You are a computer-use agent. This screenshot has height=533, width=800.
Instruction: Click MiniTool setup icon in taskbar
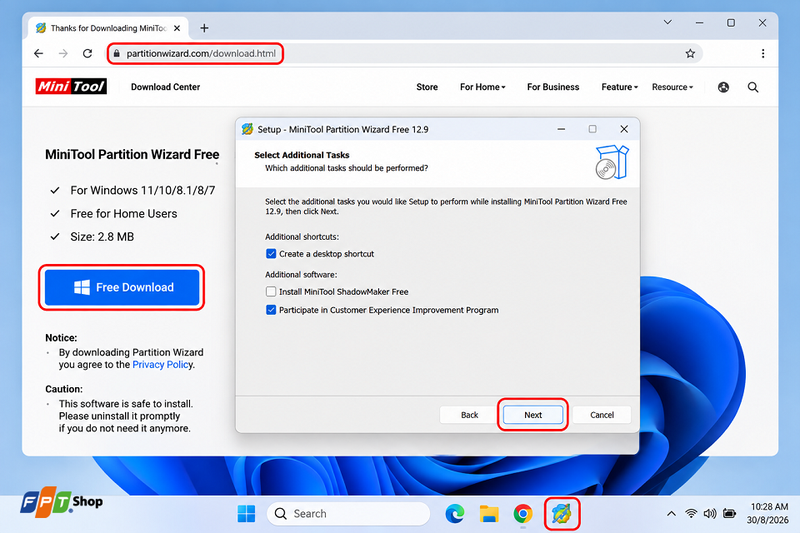(562, 514)
